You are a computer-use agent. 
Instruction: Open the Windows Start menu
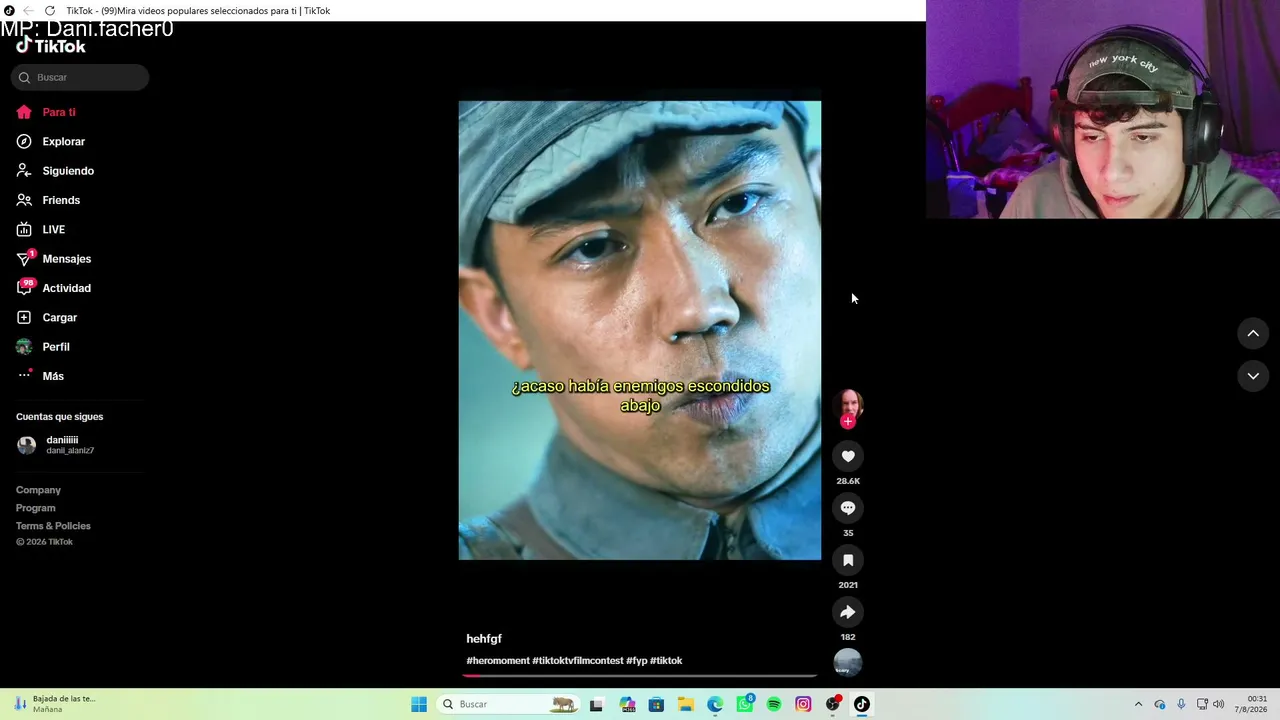[419, 704]
